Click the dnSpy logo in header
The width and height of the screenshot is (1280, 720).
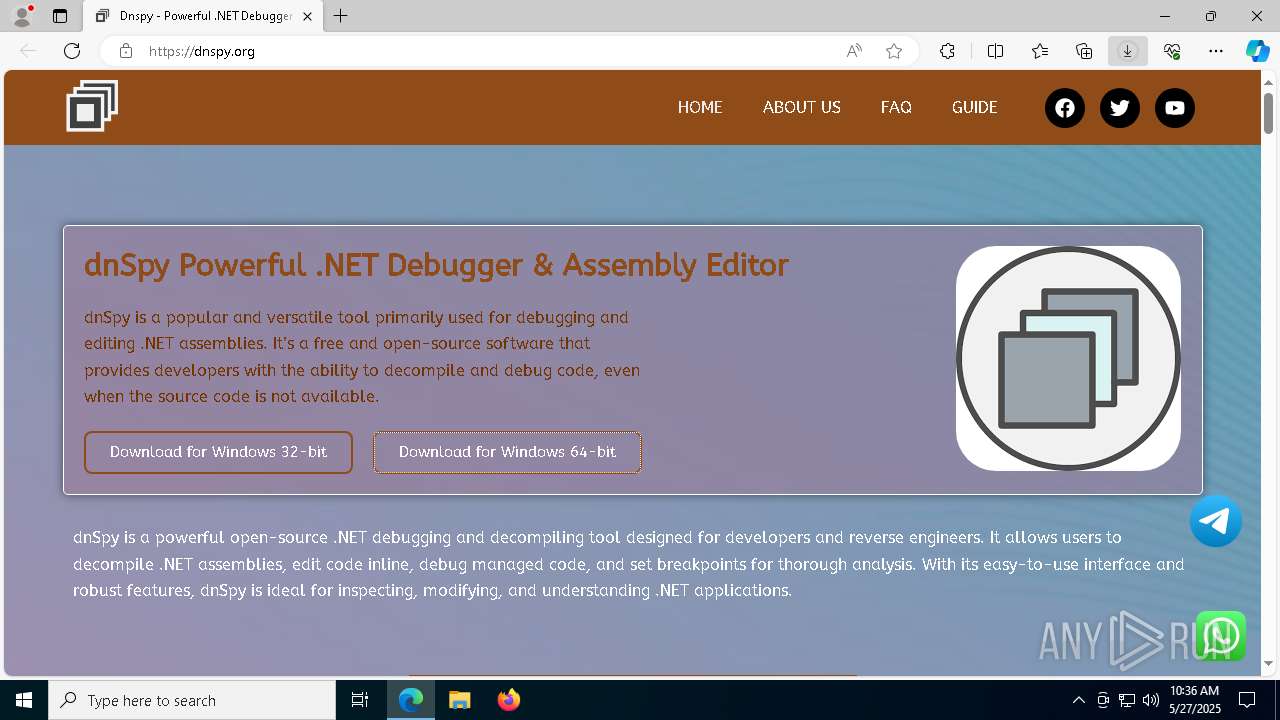click(x=92, y=106)
